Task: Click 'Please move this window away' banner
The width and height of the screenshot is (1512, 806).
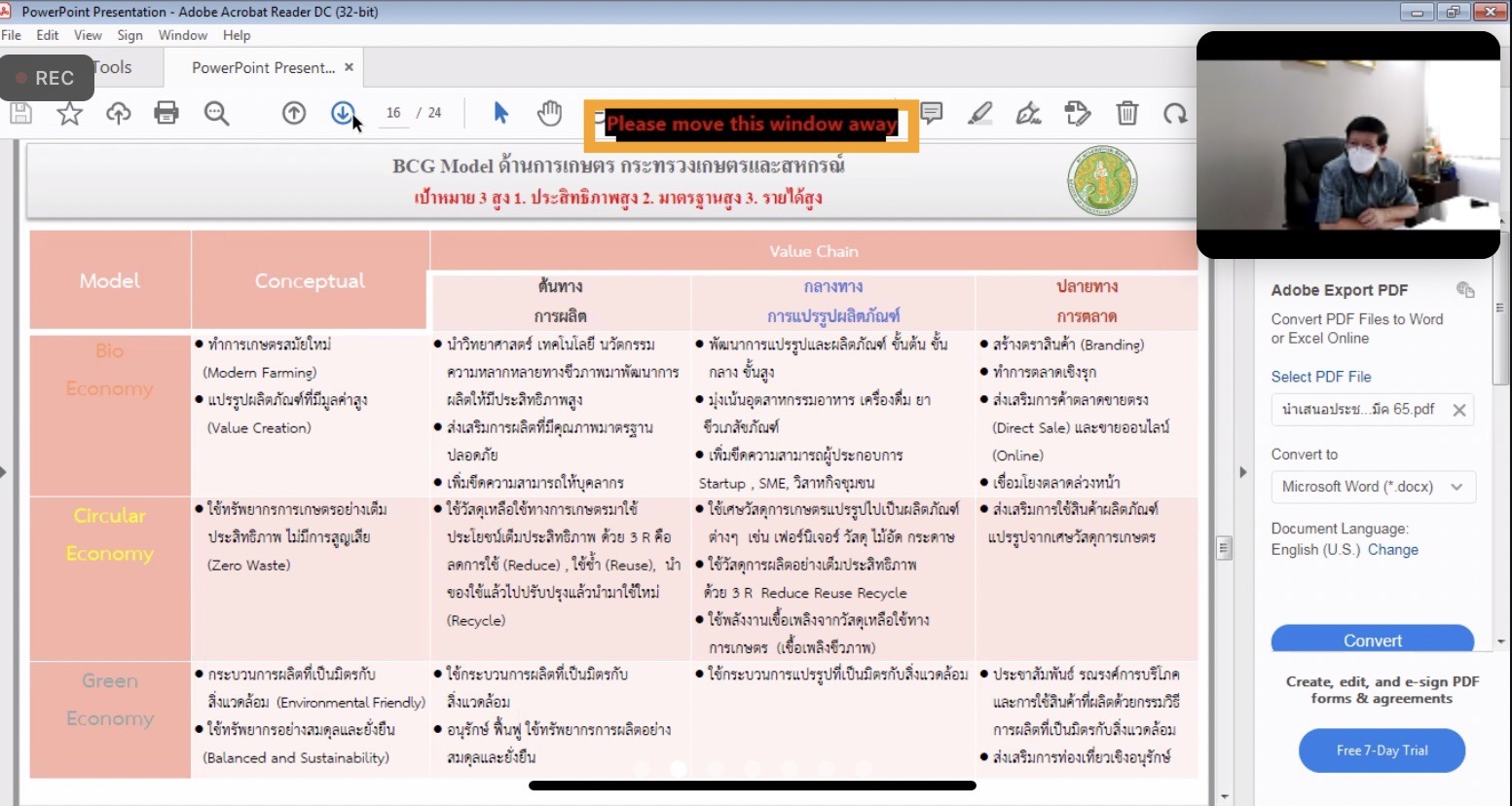Action: point(751,125)
